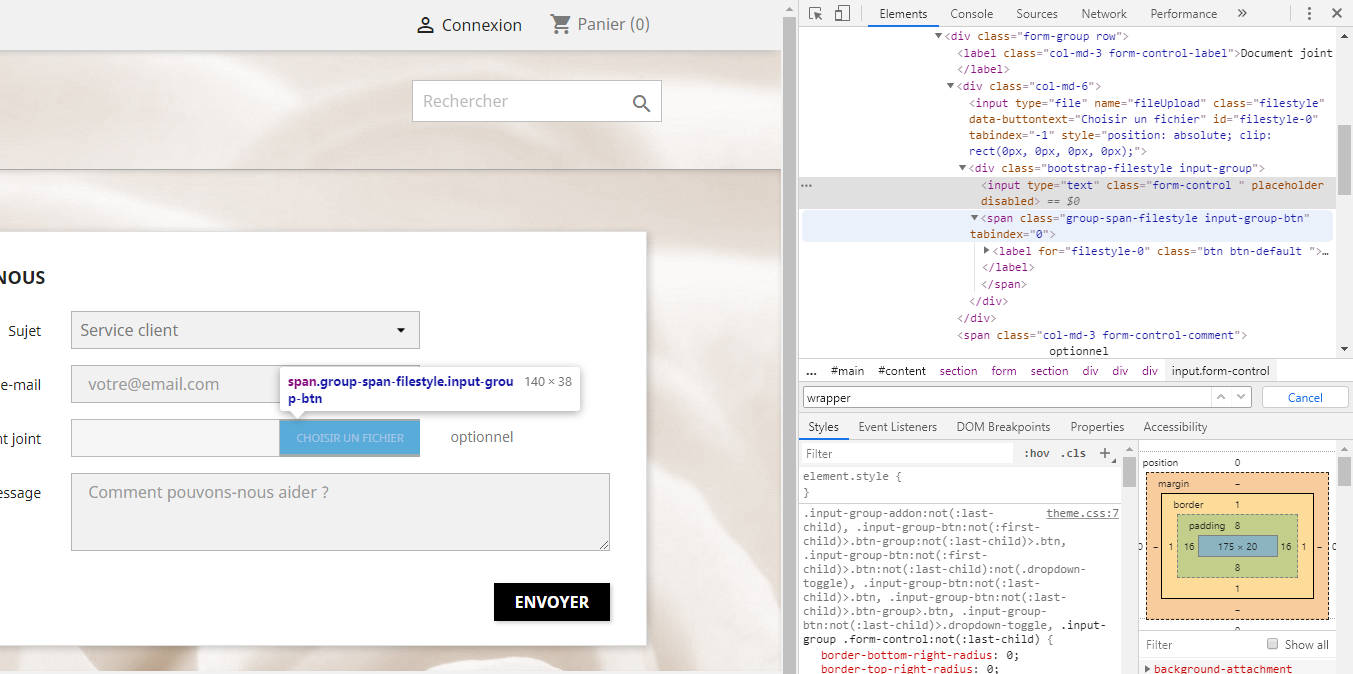
Task: Click the website search magnifier icon
Action: pyautogui.click(x=641, y=102)
